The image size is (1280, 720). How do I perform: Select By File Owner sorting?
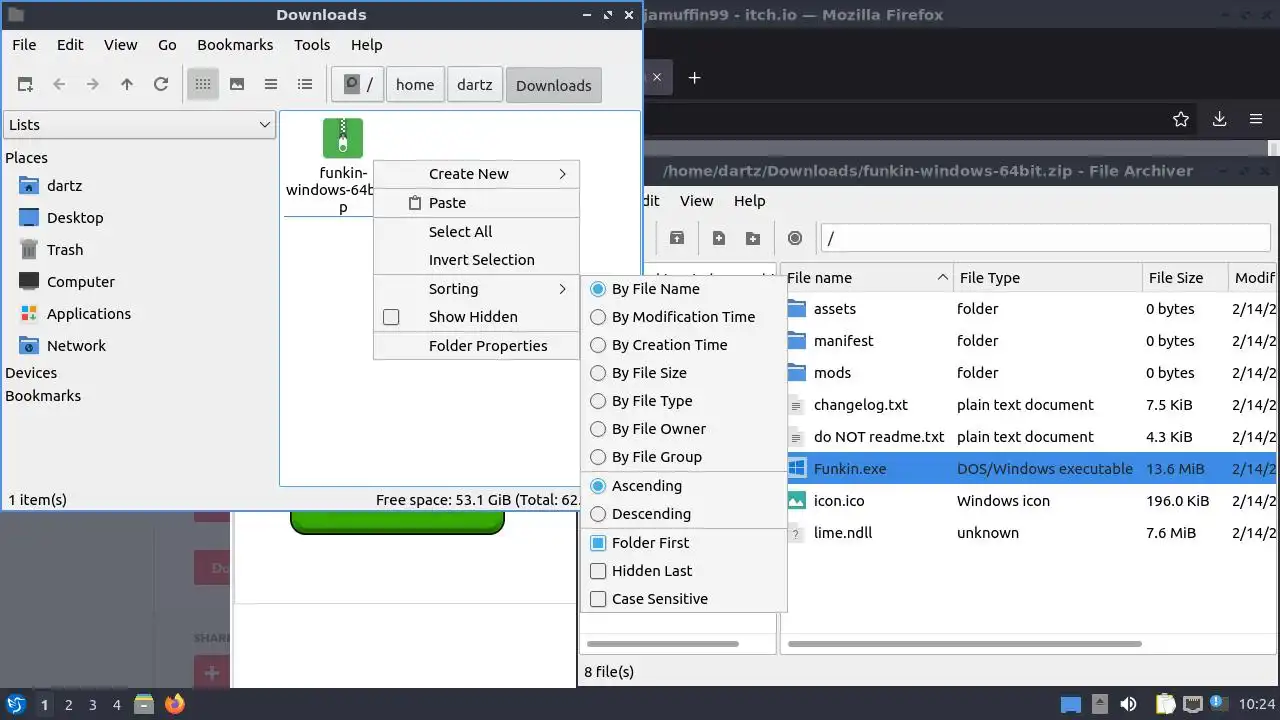684,429
